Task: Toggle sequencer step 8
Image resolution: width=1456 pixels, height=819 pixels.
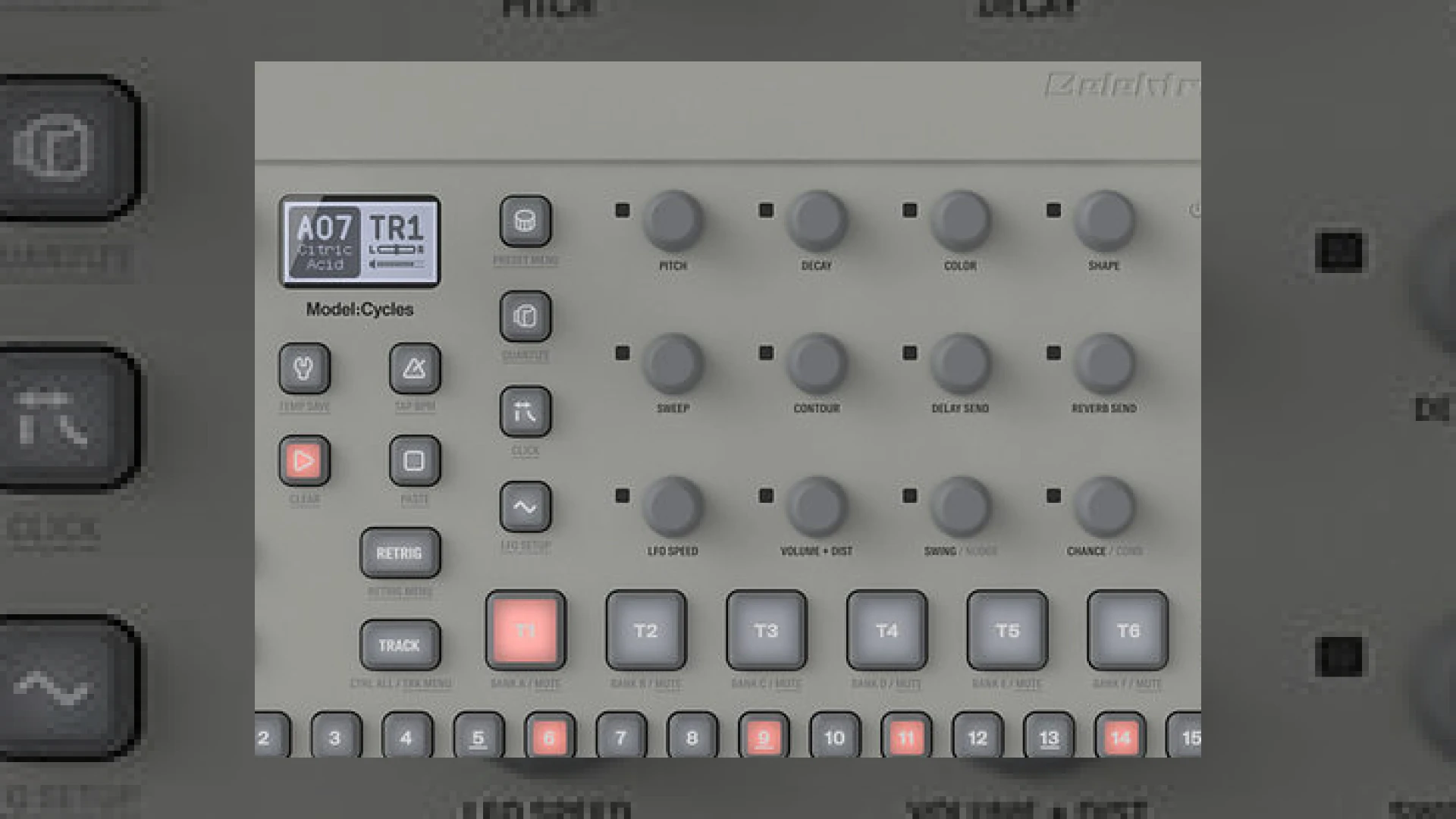Action: coord(692,736)
